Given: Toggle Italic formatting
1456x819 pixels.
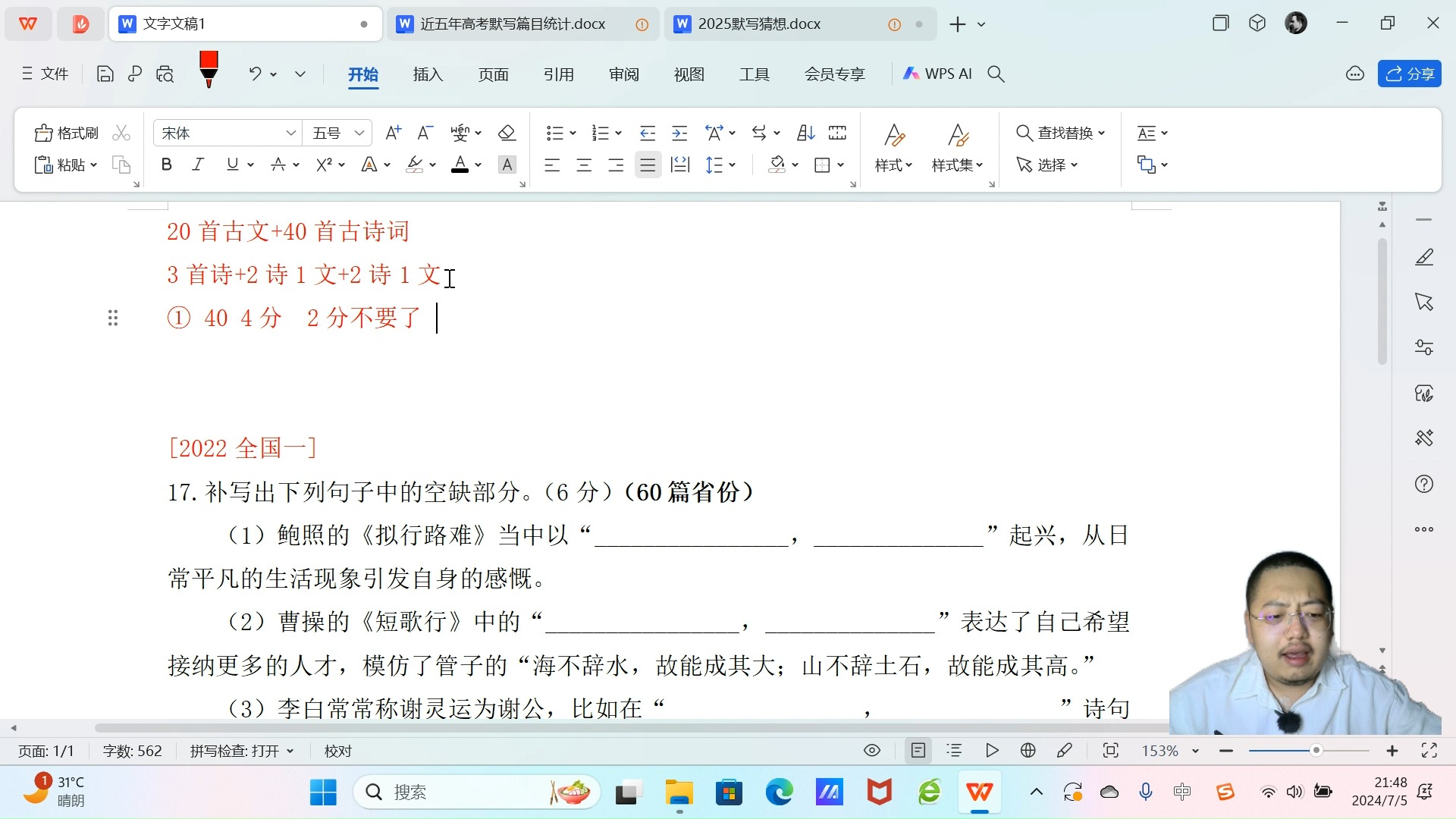Looking at the screenshot, I should coord(198,165).
